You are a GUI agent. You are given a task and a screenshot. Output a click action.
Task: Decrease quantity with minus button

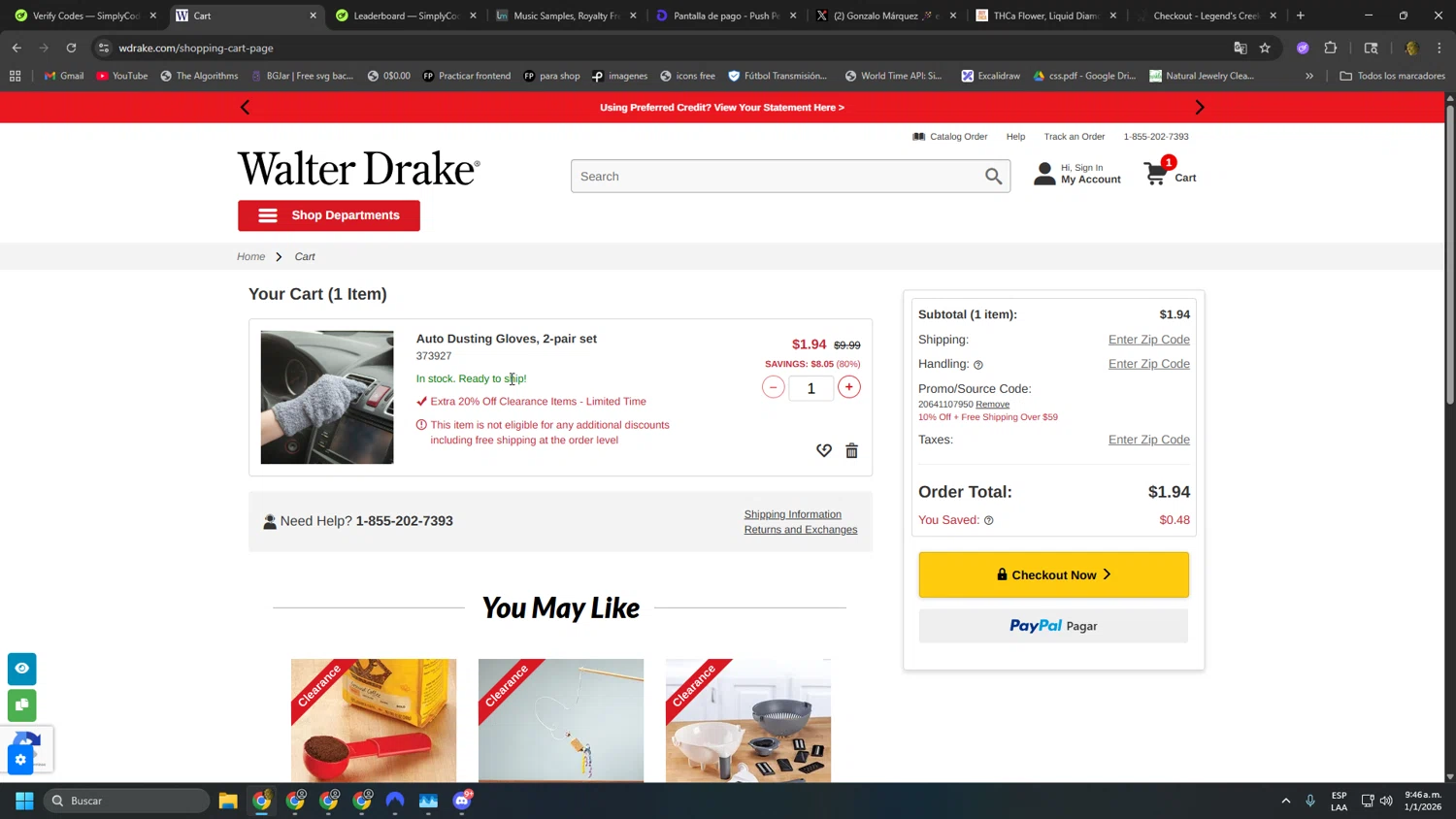(x=773, y=387)
